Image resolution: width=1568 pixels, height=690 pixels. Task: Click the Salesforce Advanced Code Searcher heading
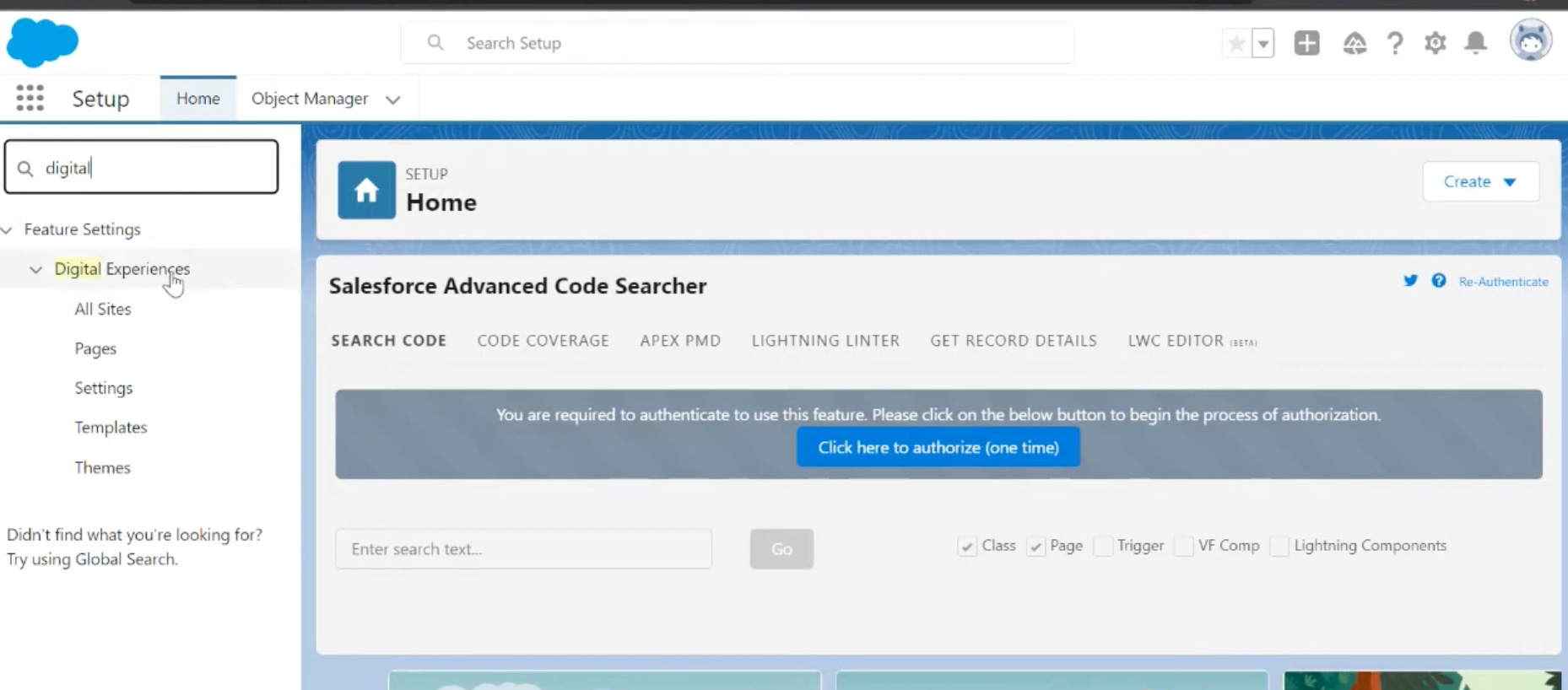517,286
